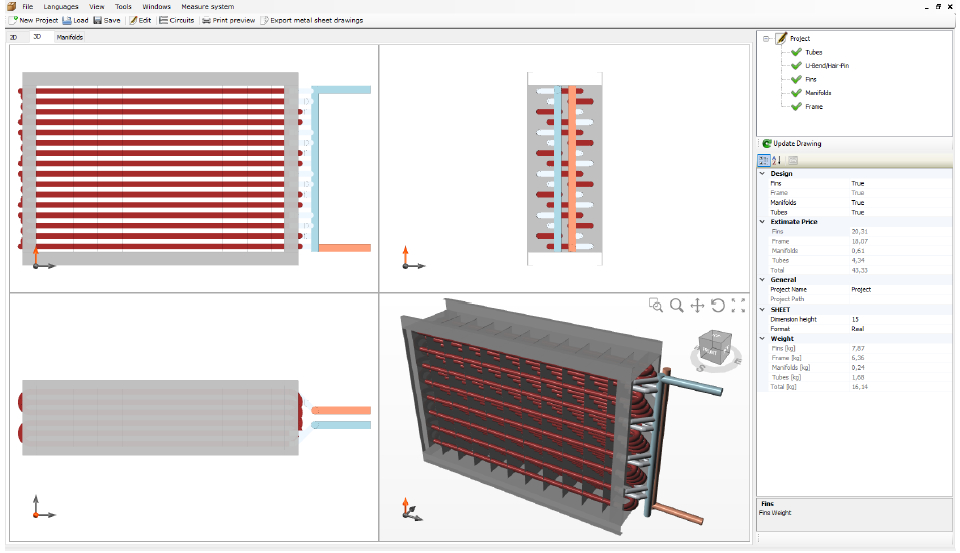
Task: Open the Windows menu
Action: click(x=156, y=6)
